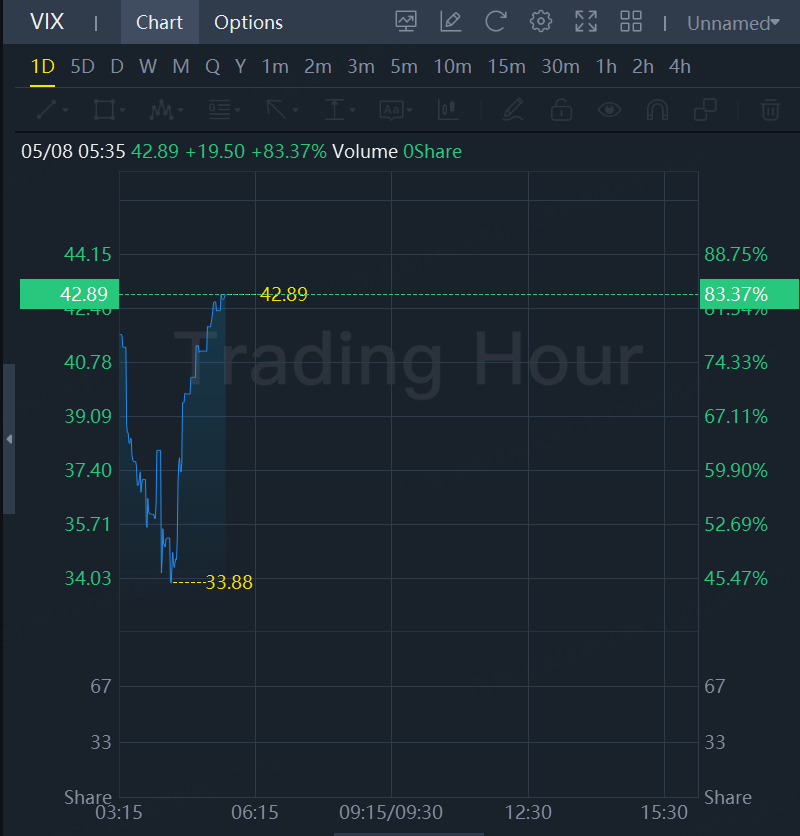Select the magnet snap tool
Screen dimensions: 800x836
click(x=657, y=110)
